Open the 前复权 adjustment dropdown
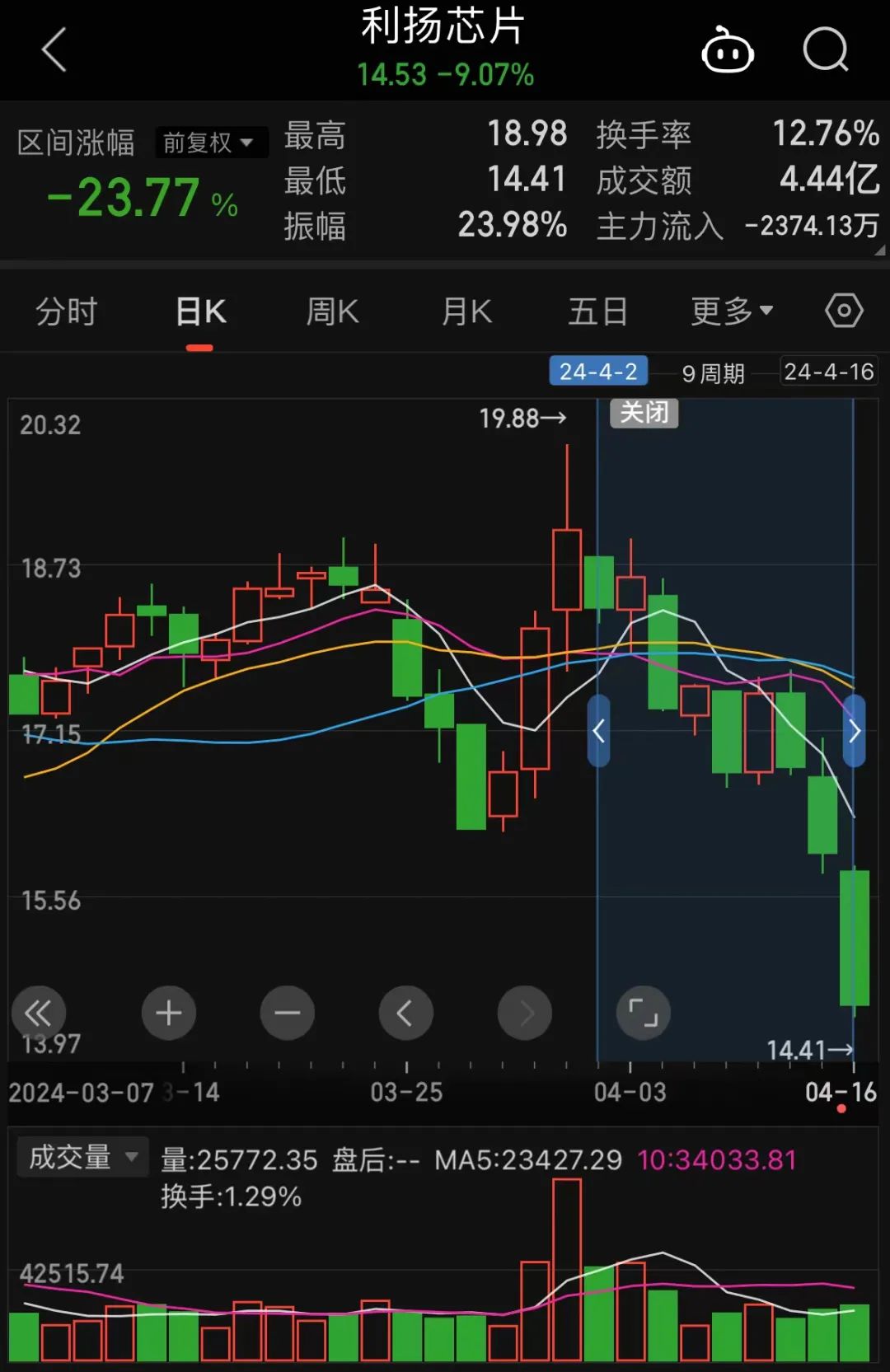Screen dimensions: 890x1372 tap(210, 143)
